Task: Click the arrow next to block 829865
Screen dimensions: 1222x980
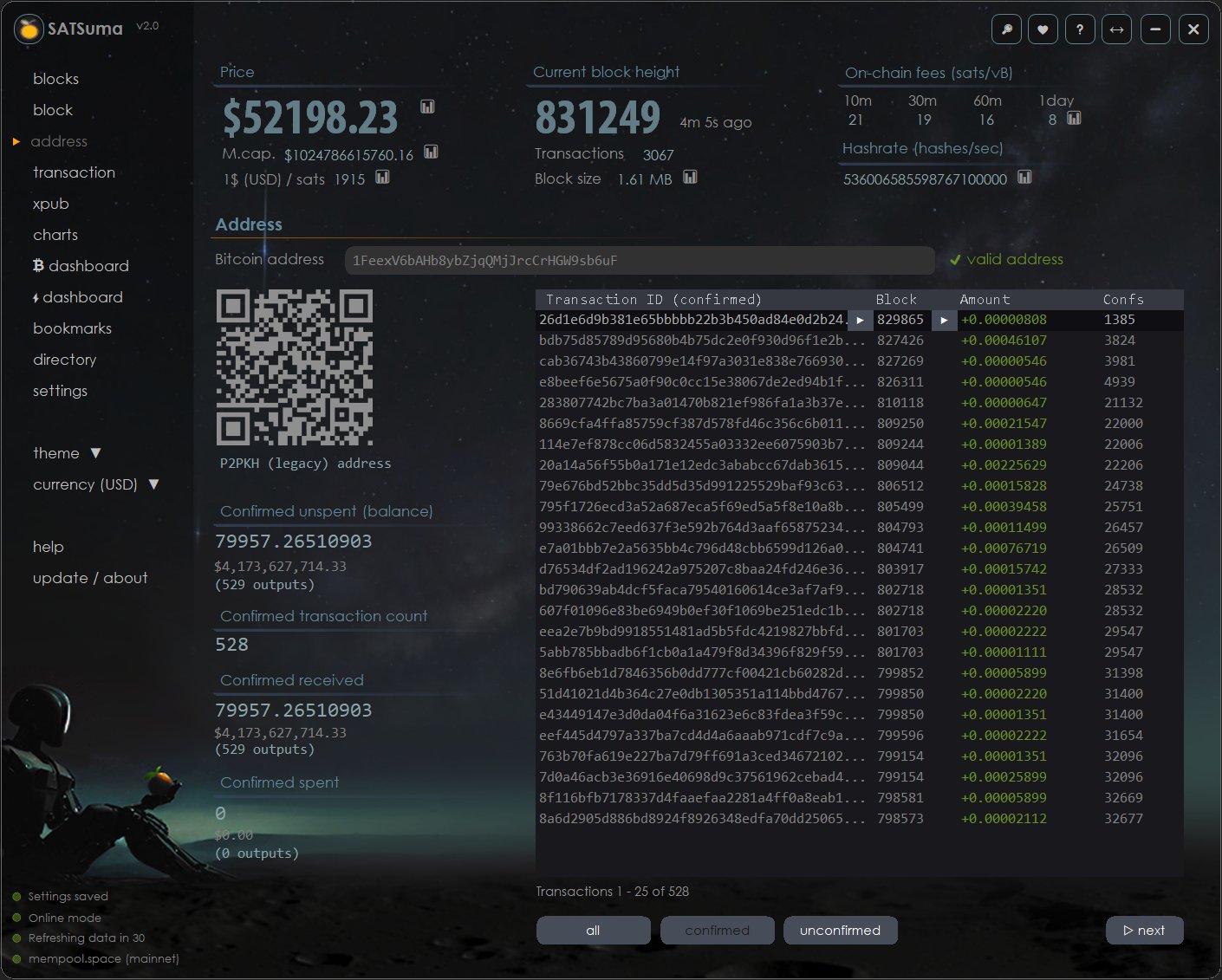Action: (x=944, y=320)
